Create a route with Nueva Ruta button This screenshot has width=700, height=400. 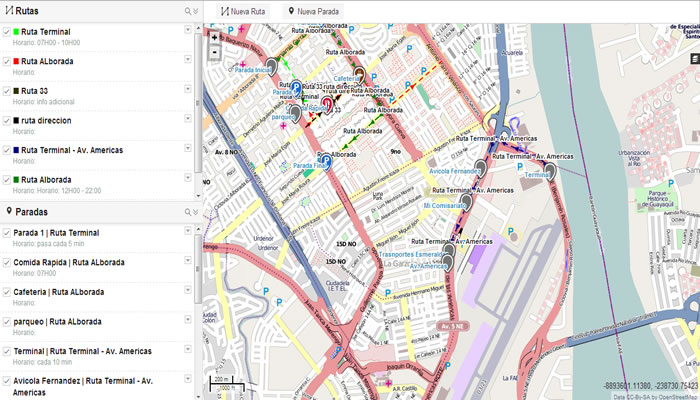pyautogui.click(x=243, y=12)
